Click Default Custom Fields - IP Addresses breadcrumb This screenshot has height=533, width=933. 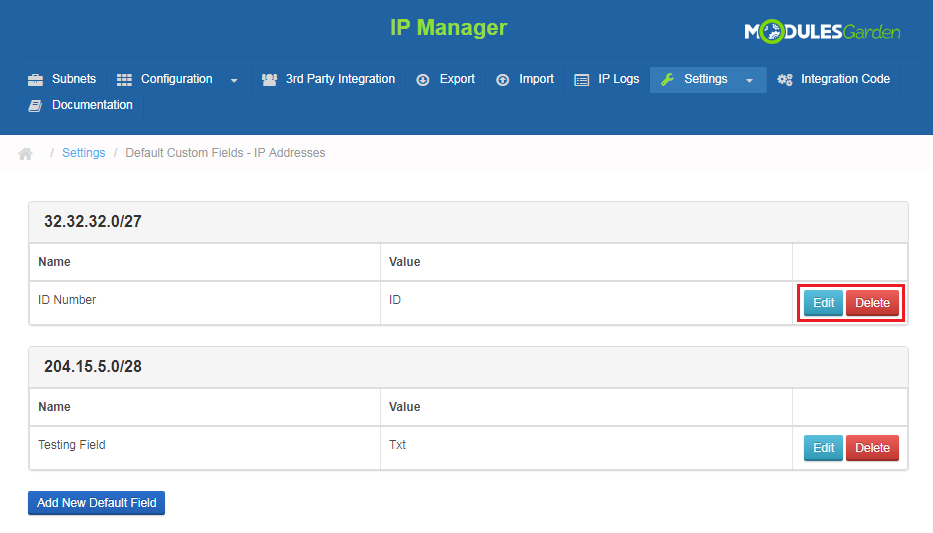coord(225,153)
